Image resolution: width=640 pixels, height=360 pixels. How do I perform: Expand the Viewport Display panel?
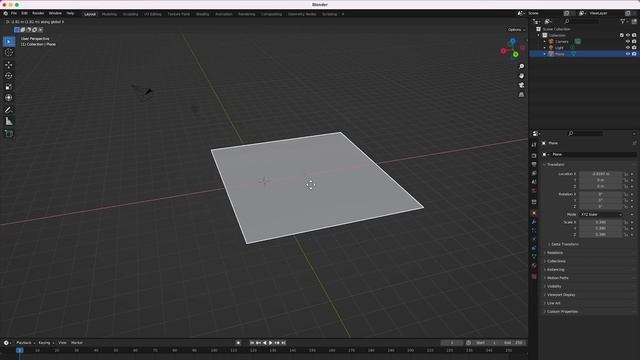561,295
